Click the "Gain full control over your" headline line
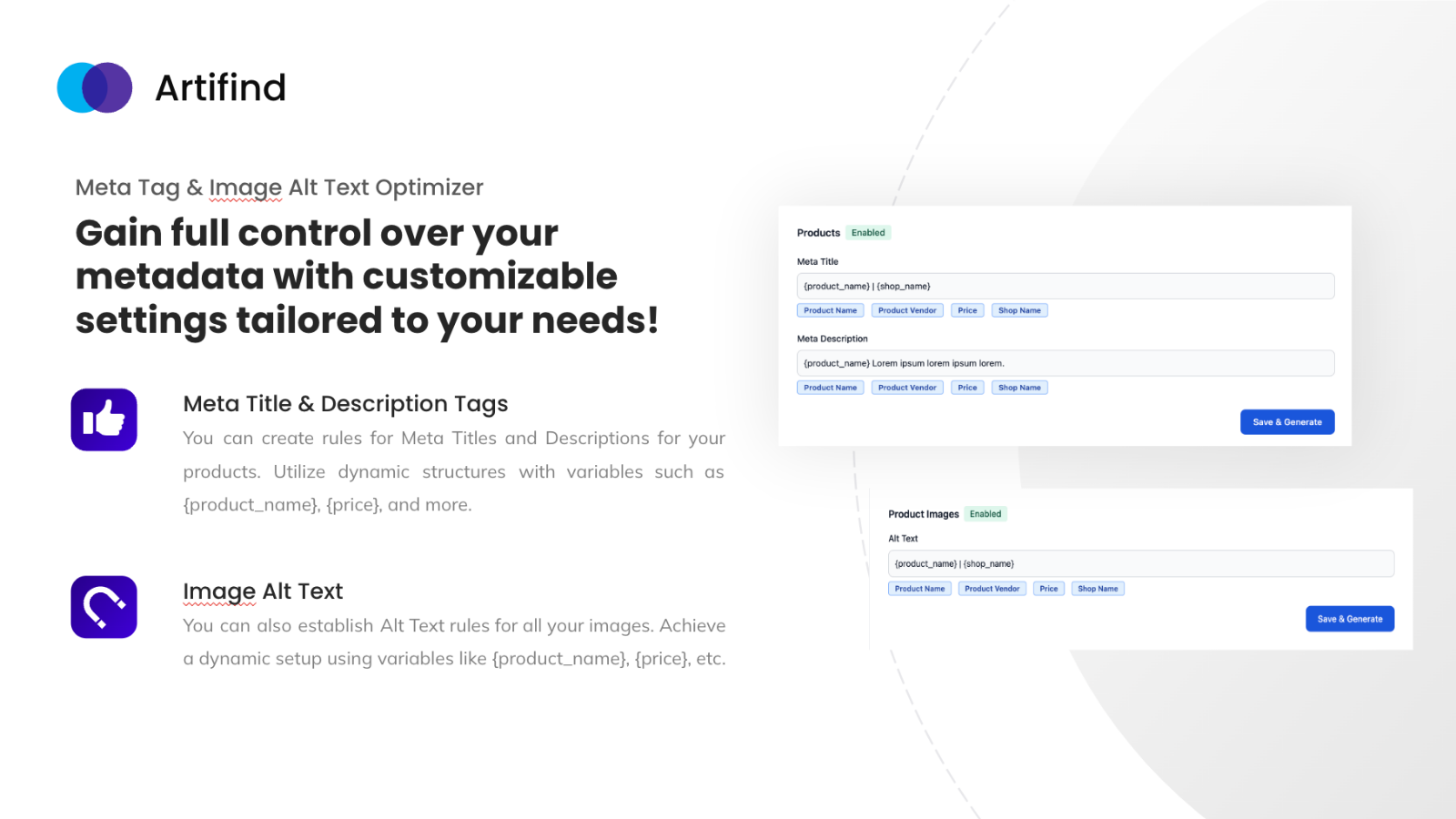The height and width of the screenshot is (819, 1456). [317, 233]
